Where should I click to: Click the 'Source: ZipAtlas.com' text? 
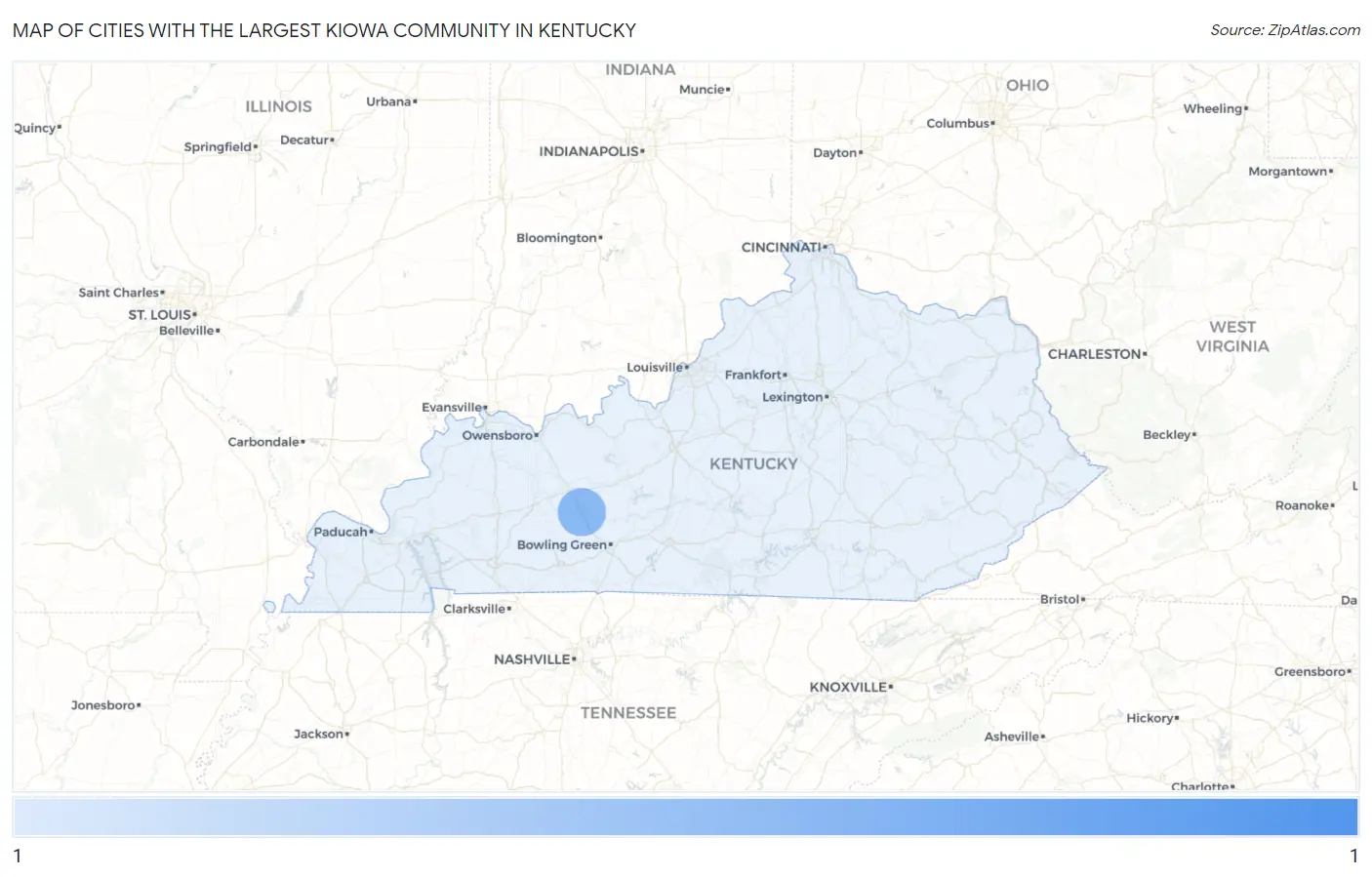pos(1285,30)
